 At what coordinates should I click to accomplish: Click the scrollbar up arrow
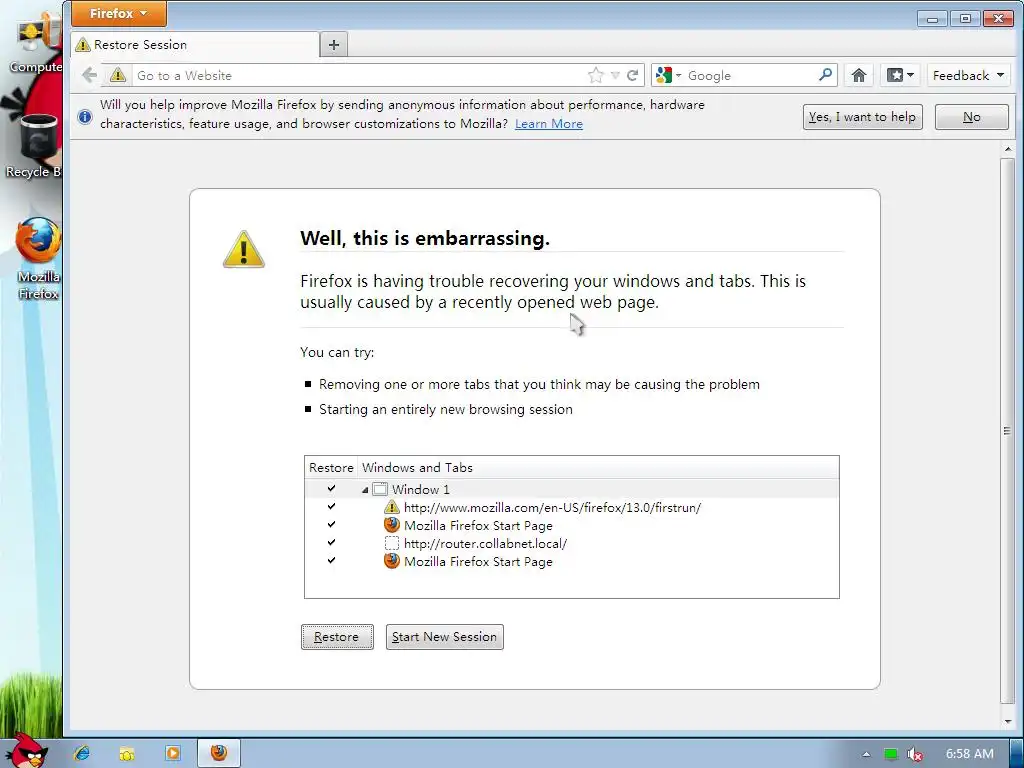click(x=1007, y=150)
